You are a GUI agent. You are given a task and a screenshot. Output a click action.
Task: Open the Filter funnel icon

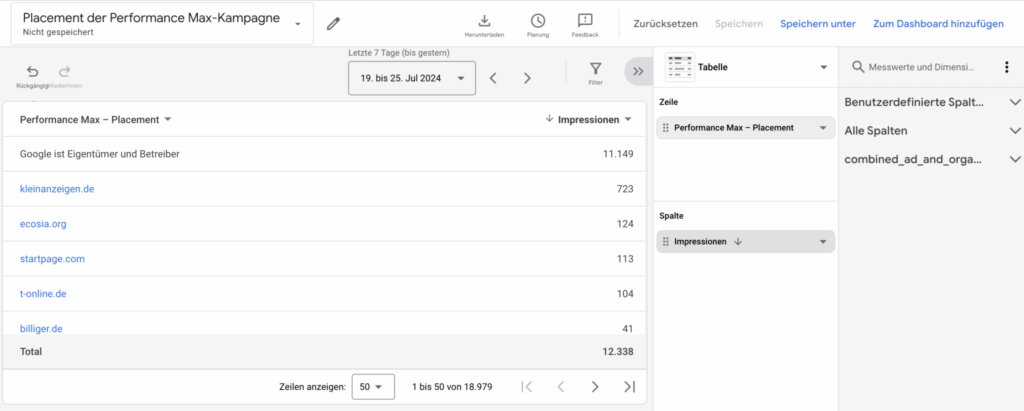point(596,69)
